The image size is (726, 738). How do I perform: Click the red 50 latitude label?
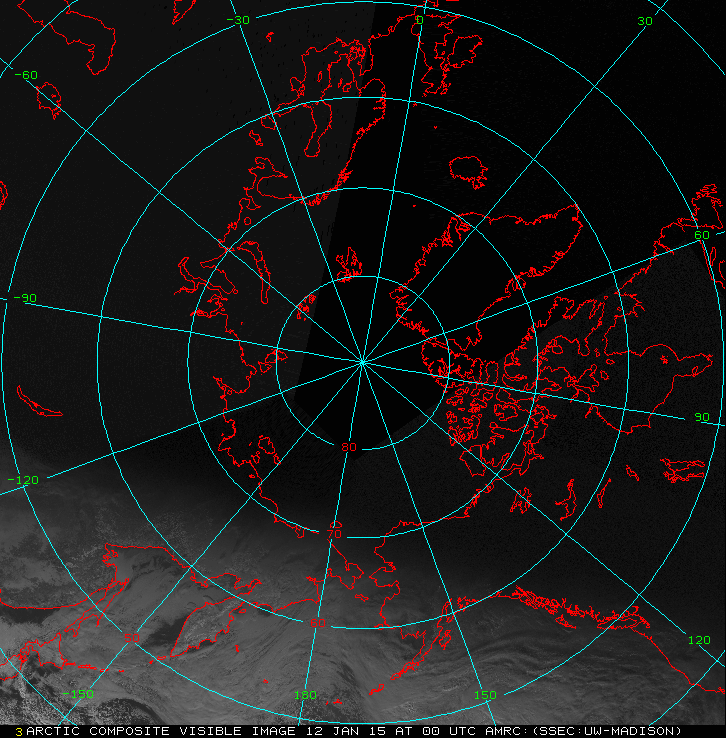tap(132, 638)
